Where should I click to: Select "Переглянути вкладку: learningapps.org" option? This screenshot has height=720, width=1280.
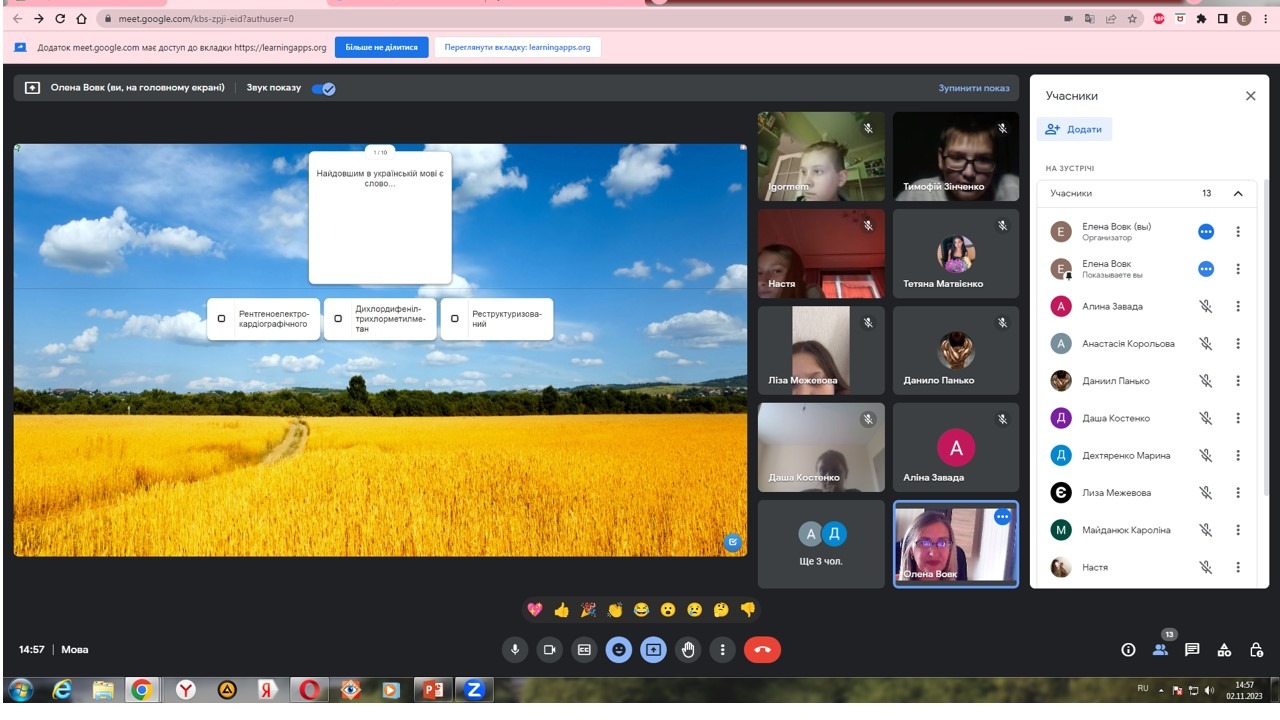point(517,47)
